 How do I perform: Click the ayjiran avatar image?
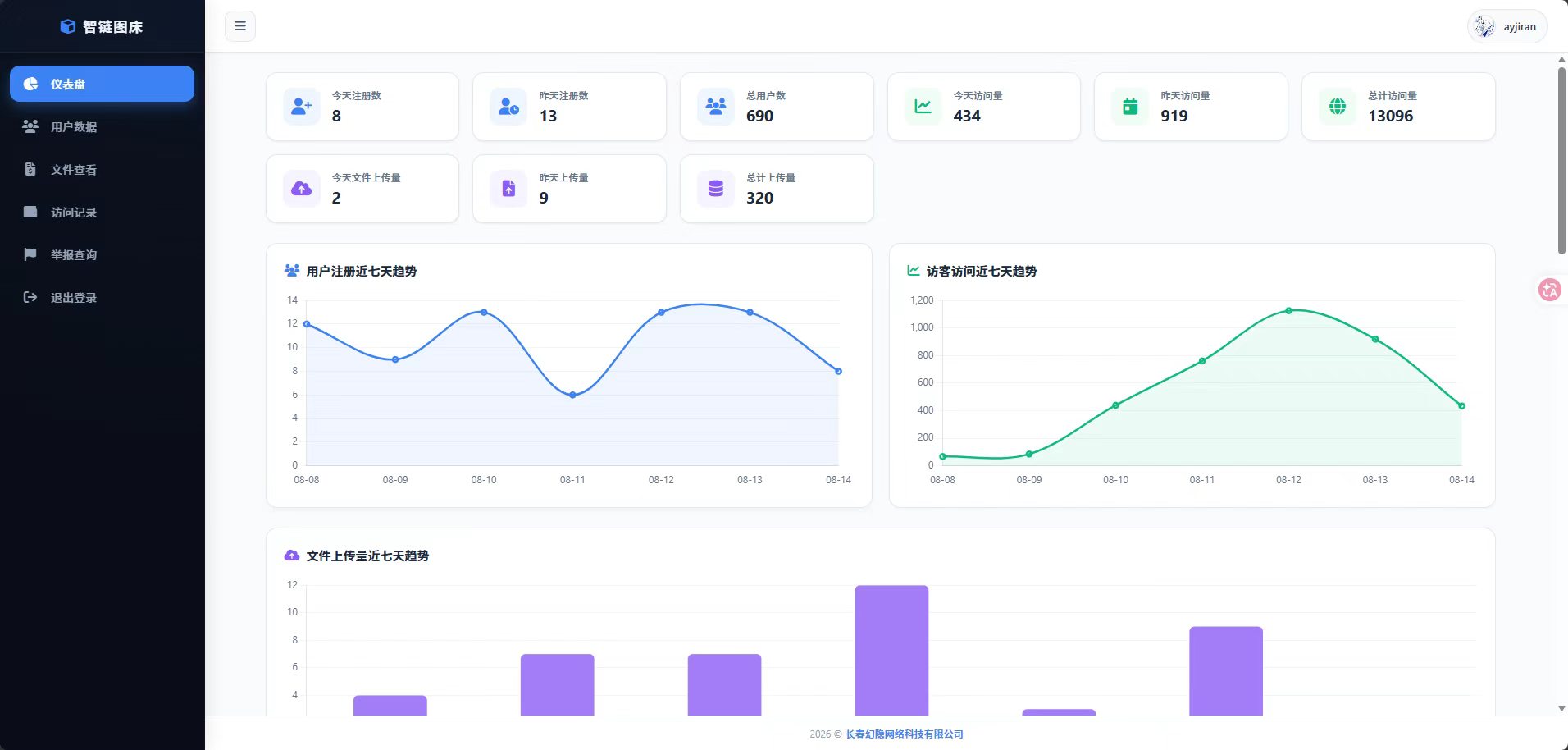[x=1484, y=26]
